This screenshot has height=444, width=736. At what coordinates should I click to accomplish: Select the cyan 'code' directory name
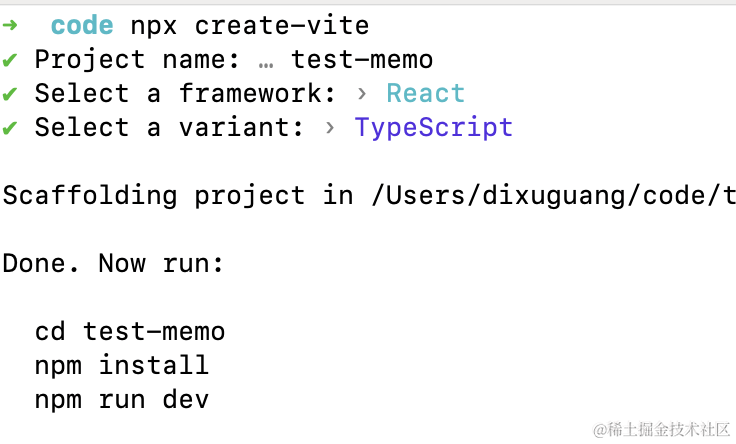[82, 26]
